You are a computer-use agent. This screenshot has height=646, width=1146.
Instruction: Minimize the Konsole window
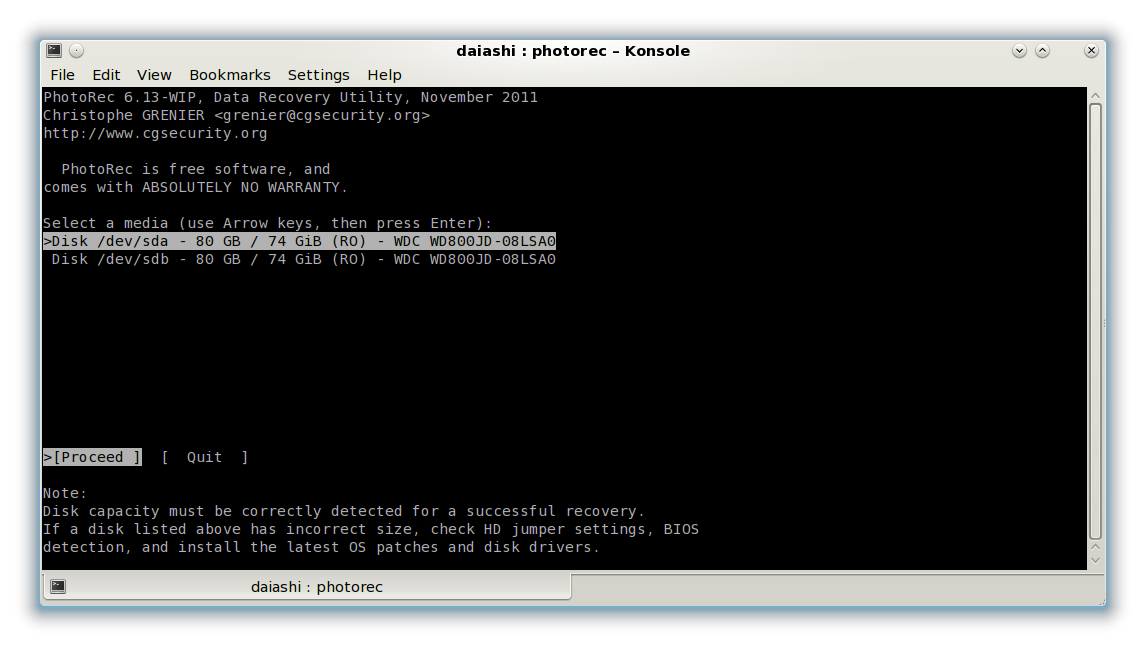click(1019, 50)
